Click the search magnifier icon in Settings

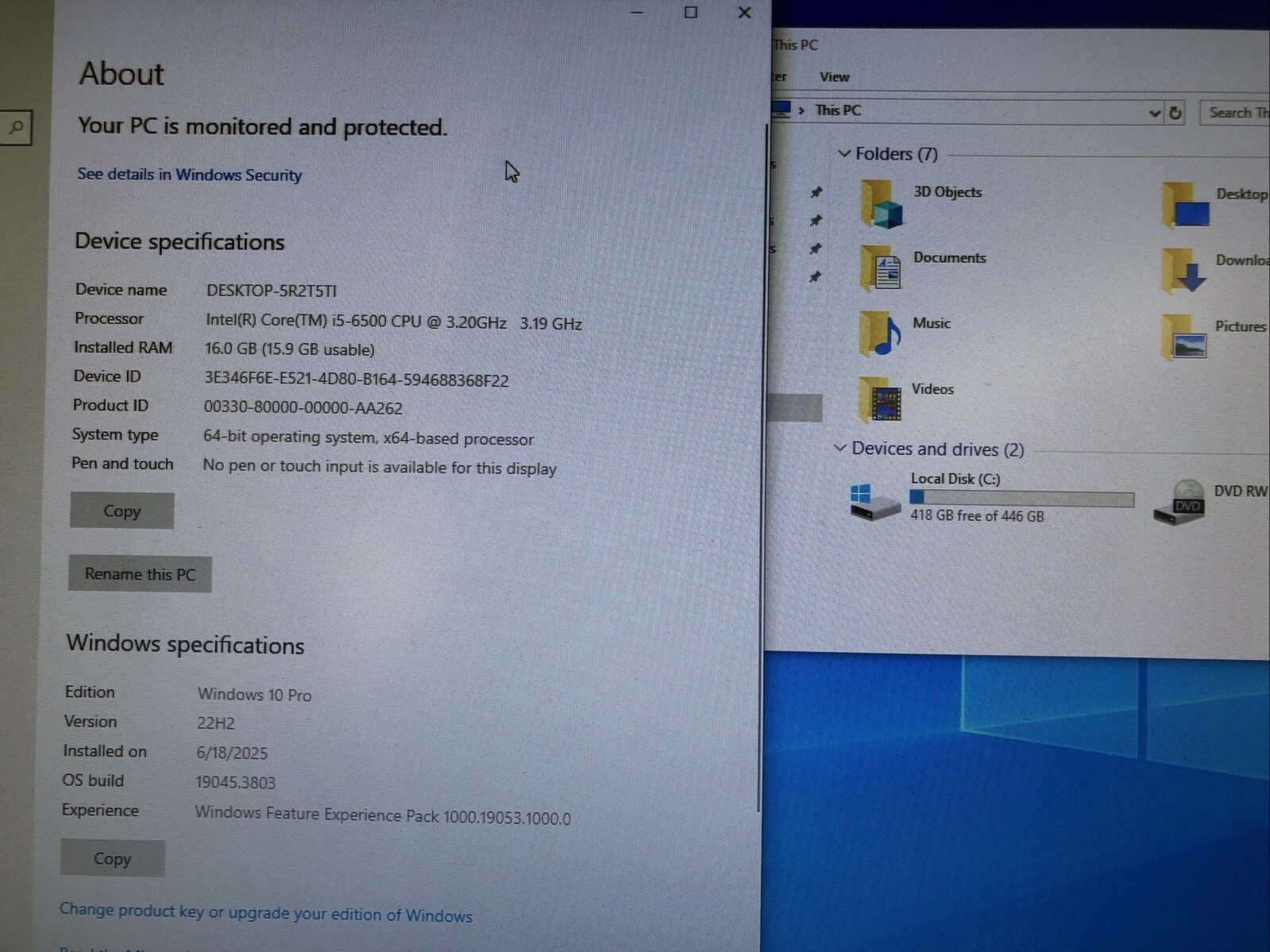(16, 128)
